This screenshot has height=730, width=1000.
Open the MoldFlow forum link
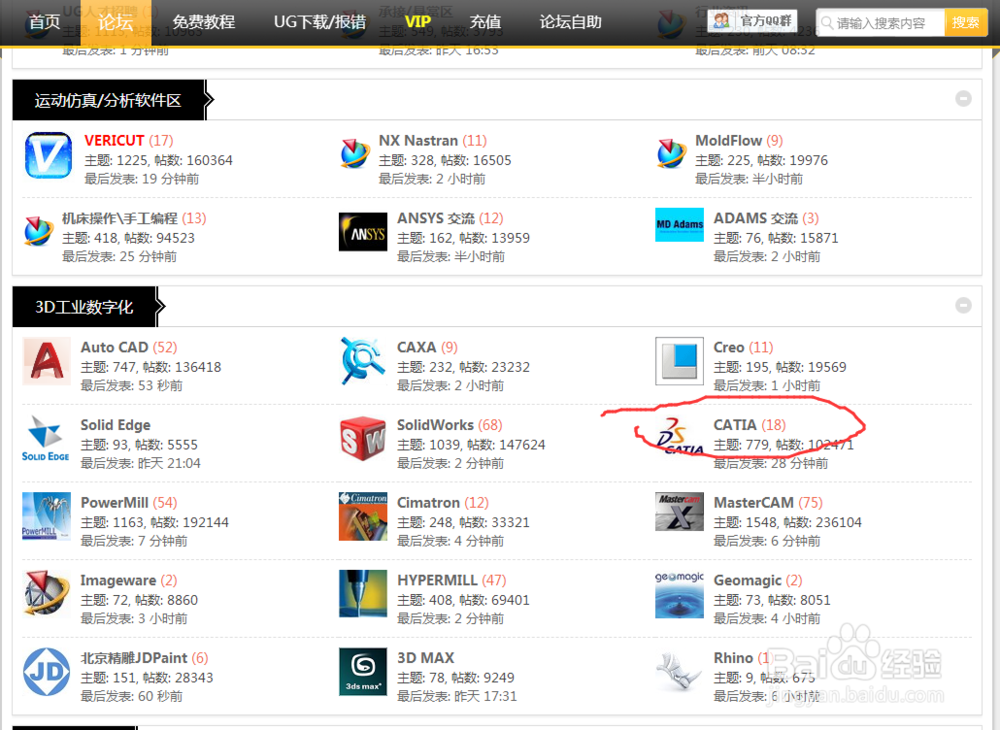(728, 140)
